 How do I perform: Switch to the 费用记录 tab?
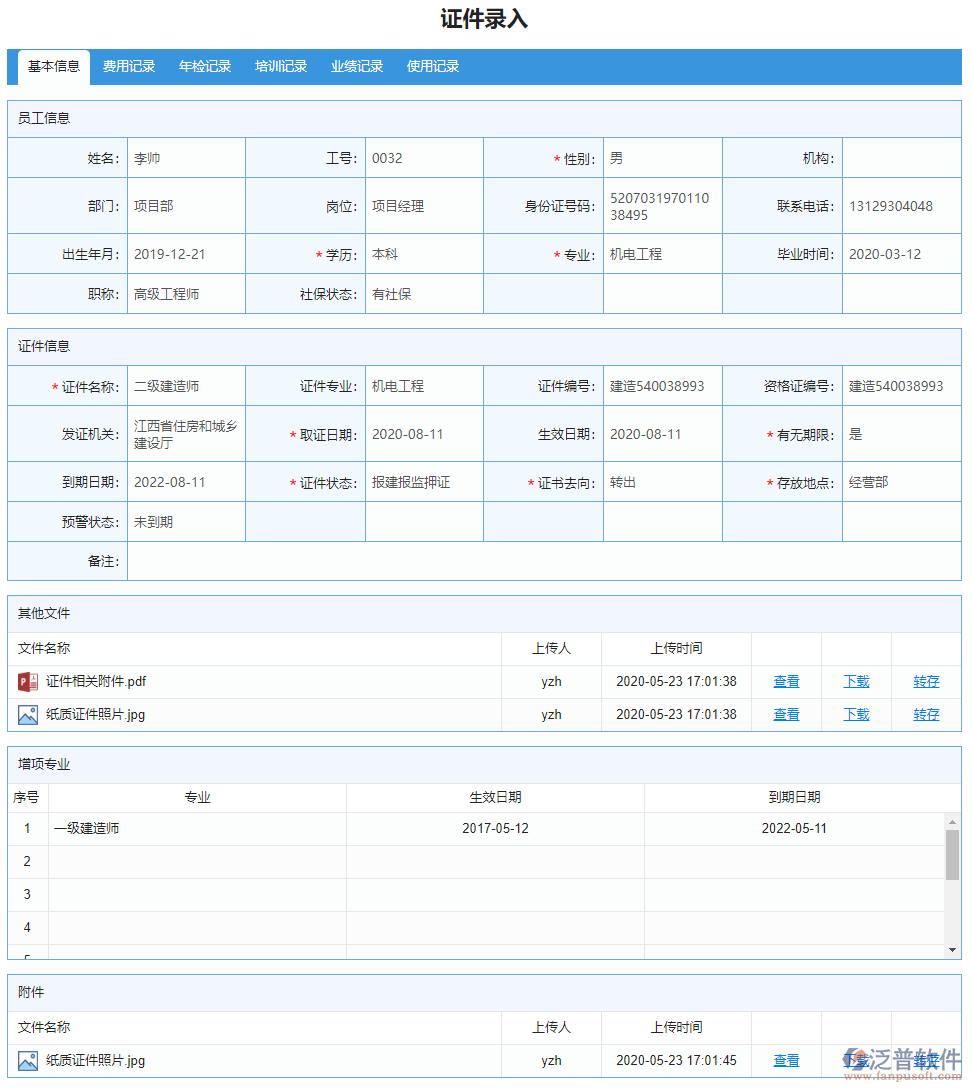point(128,66)
